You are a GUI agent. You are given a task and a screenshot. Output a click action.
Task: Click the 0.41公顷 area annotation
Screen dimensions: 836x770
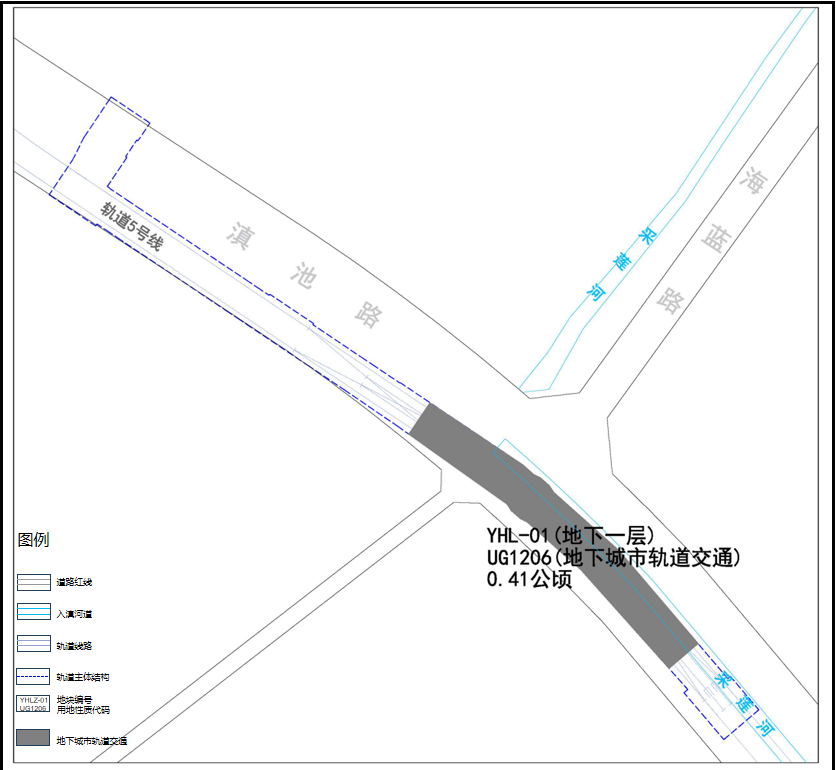pyautogui.click(x=529, y=579)
